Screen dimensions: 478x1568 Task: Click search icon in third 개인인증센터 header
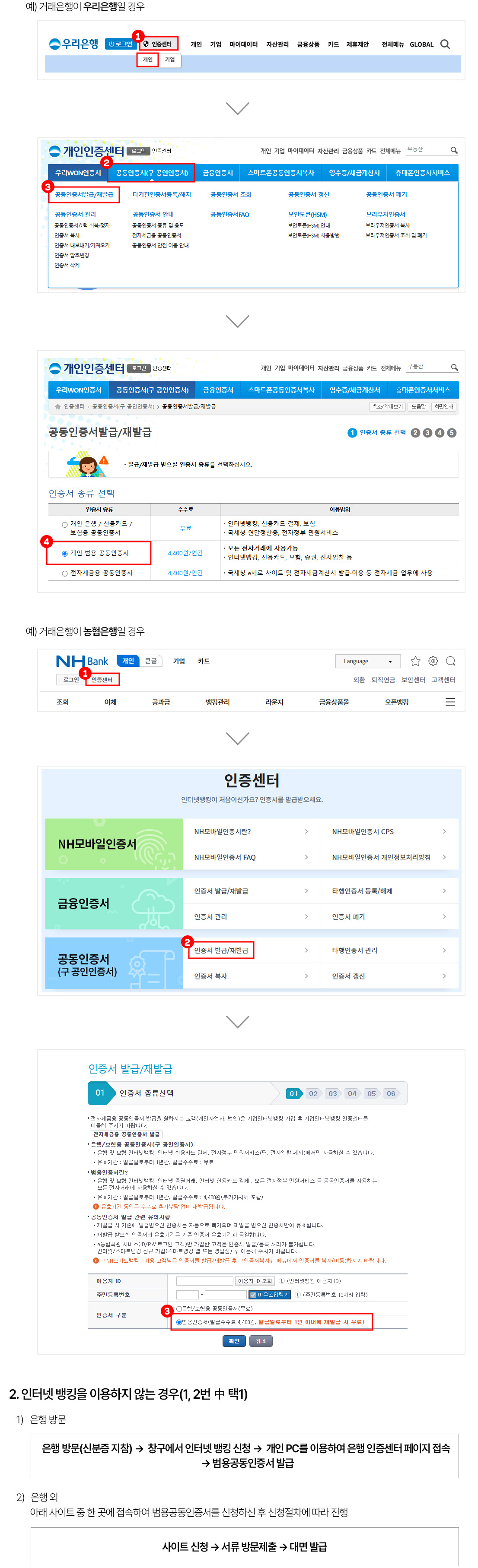454,367
